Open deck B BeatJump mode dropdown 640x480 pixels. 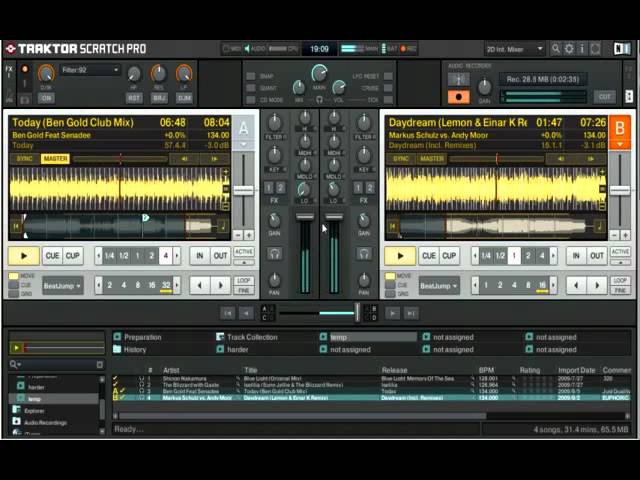point(439,286)
